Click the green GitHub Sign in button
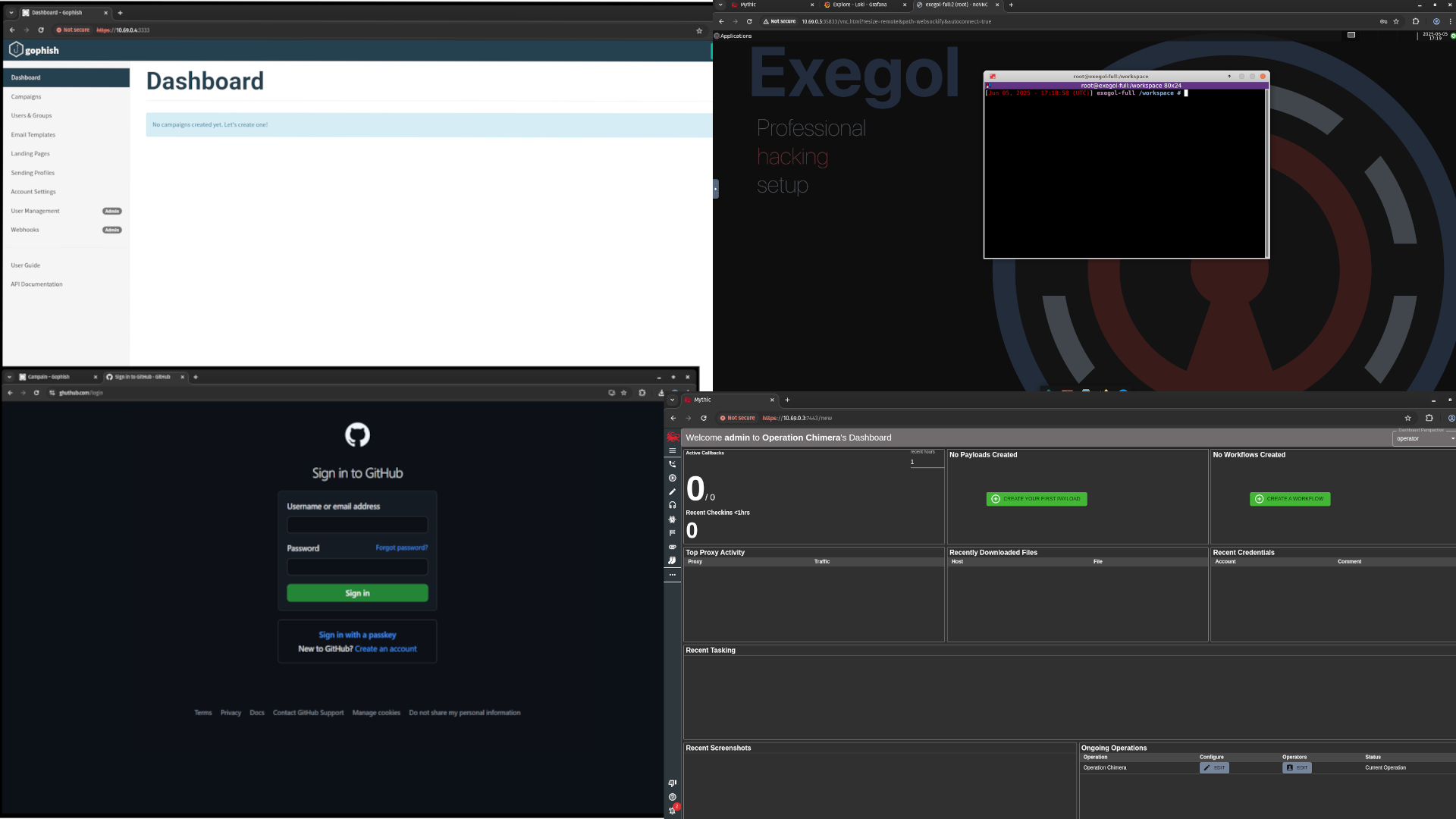 [357, 593]
